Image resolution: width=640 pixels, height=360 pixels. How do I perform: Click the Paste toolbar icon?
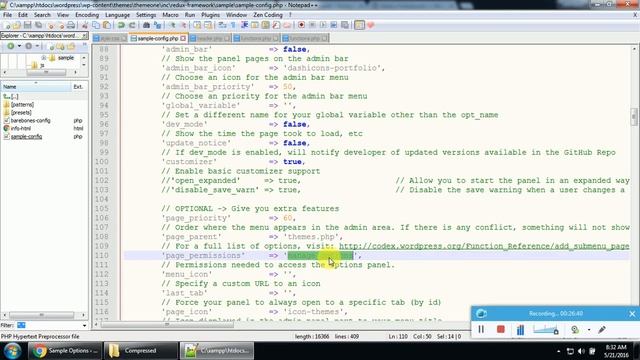(107, 25)
